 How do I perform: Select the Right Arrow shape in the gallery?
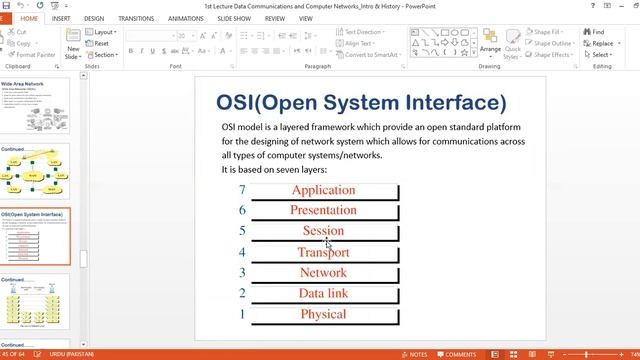445,42
